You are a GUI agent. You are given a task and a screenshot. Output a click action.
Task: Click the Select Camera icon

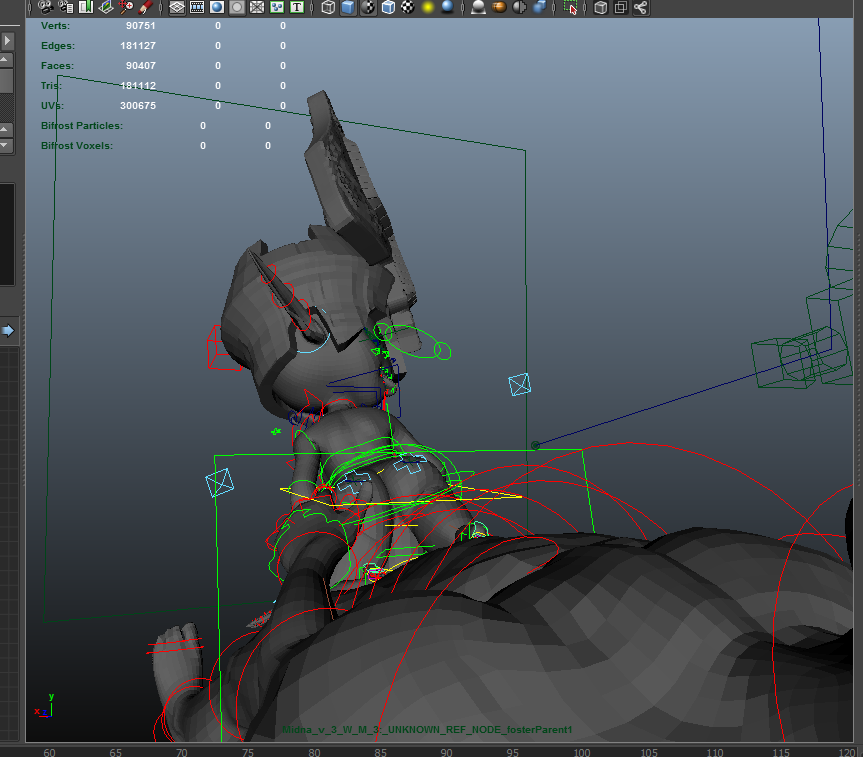[46, 7]
